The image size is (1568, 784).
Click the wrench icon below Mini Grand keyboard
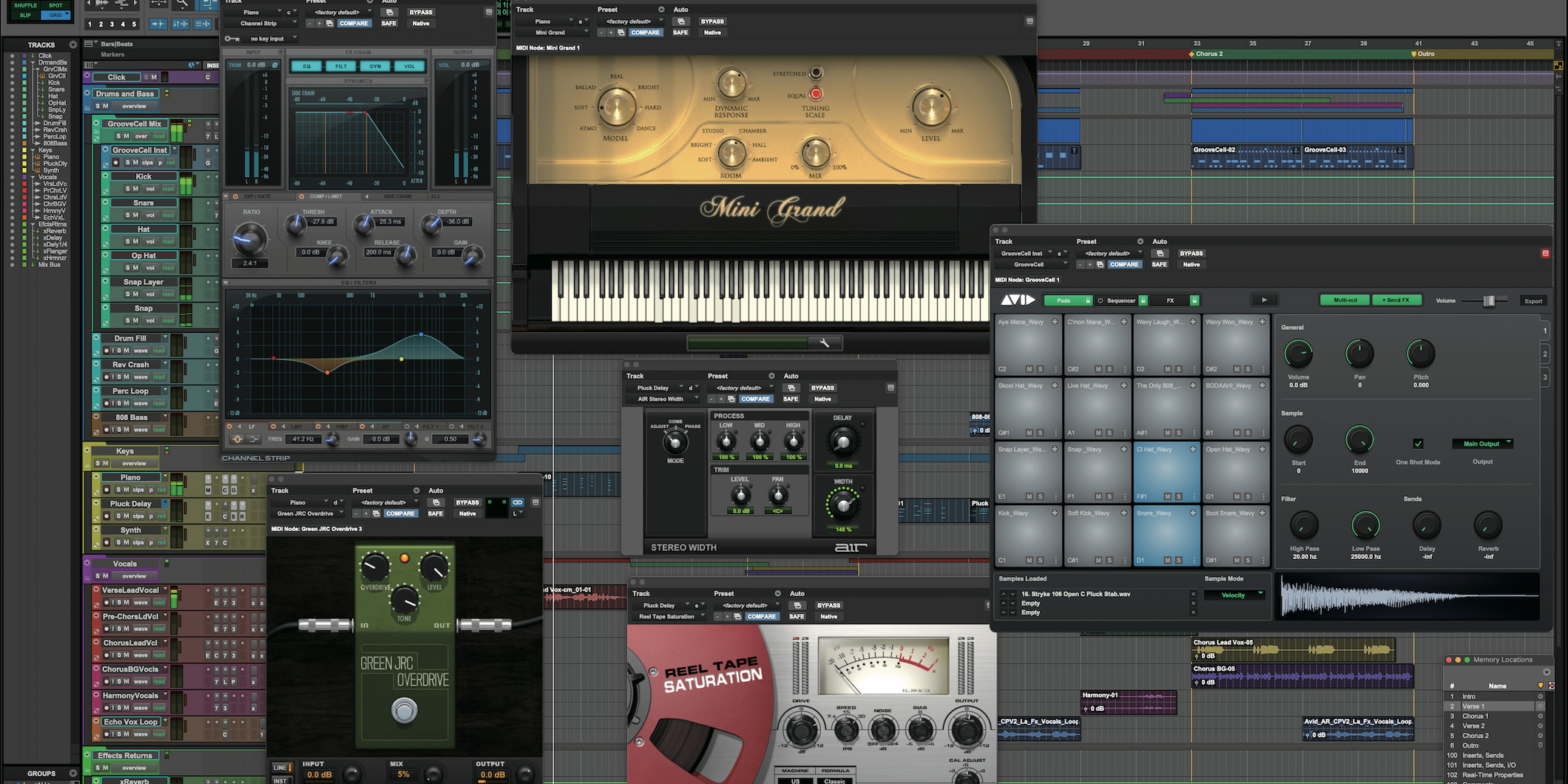[825, 342]
